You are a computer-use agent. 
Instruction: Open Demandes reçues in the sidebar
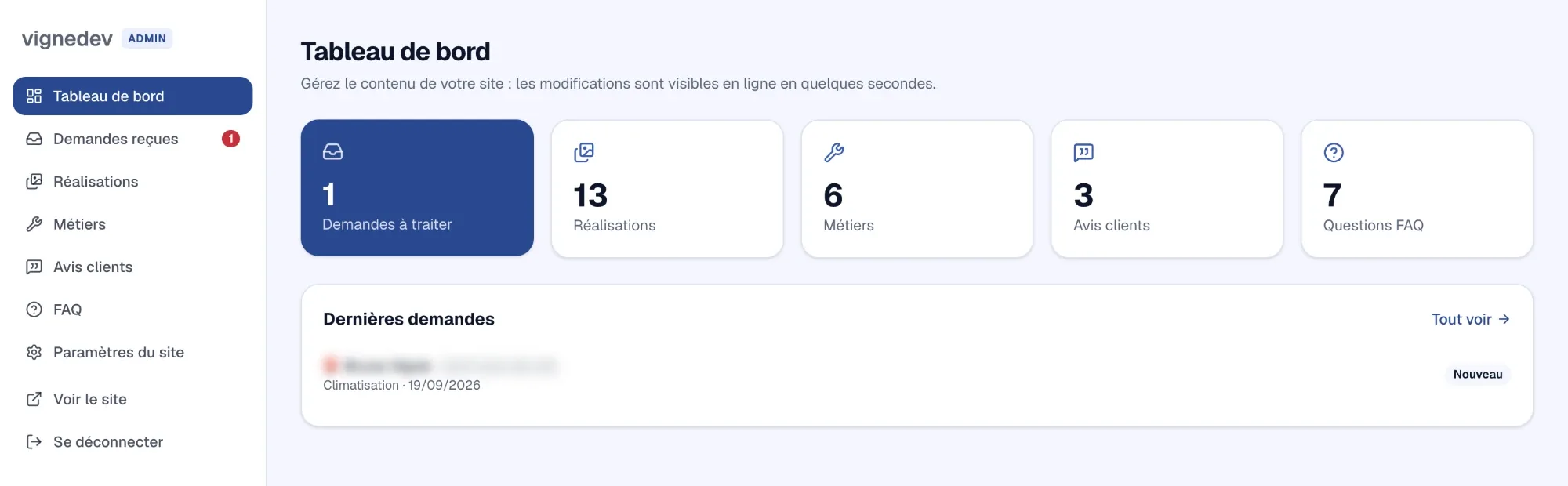(x=132, y=139)
